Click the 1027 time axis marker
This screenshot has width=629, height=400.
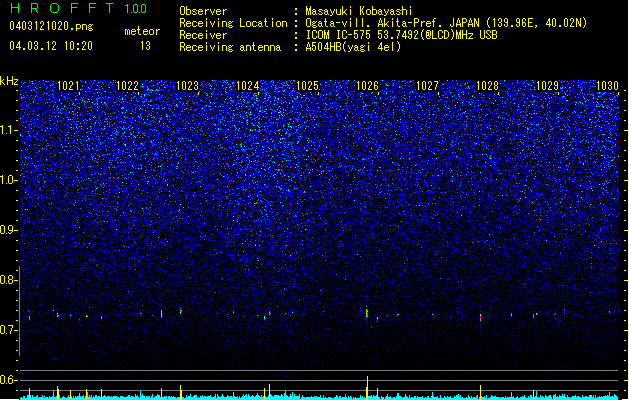pos(427,86)
